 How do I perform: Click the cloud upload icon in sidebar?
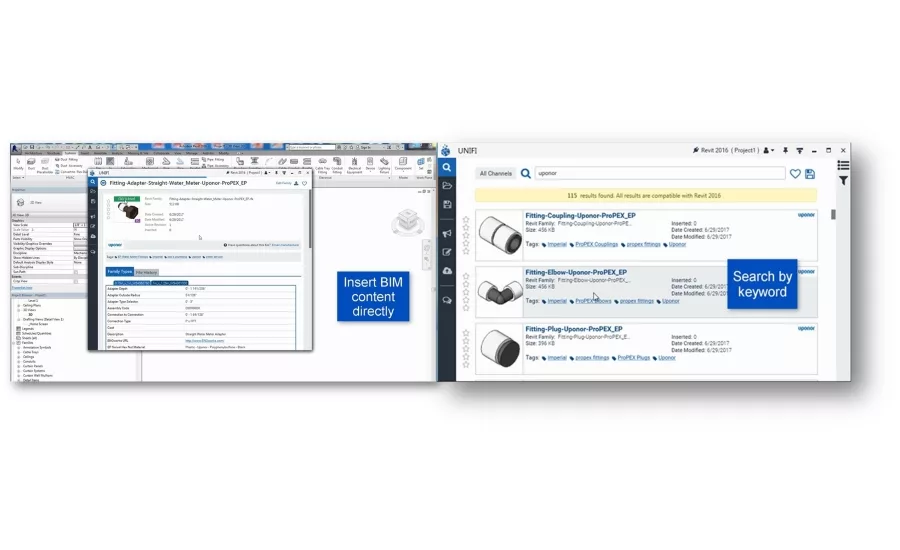(x=447, y=271)
